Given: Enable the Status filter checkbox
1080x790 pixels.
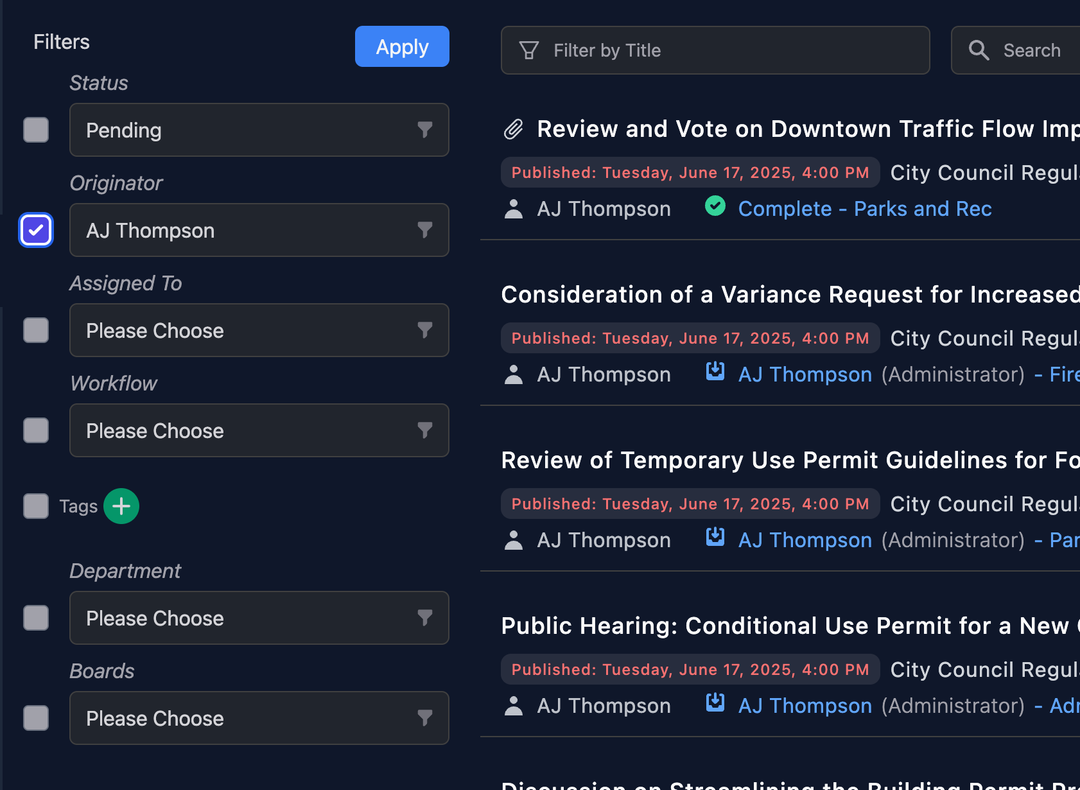Looking at the screenshot, I should click(36, 130).
